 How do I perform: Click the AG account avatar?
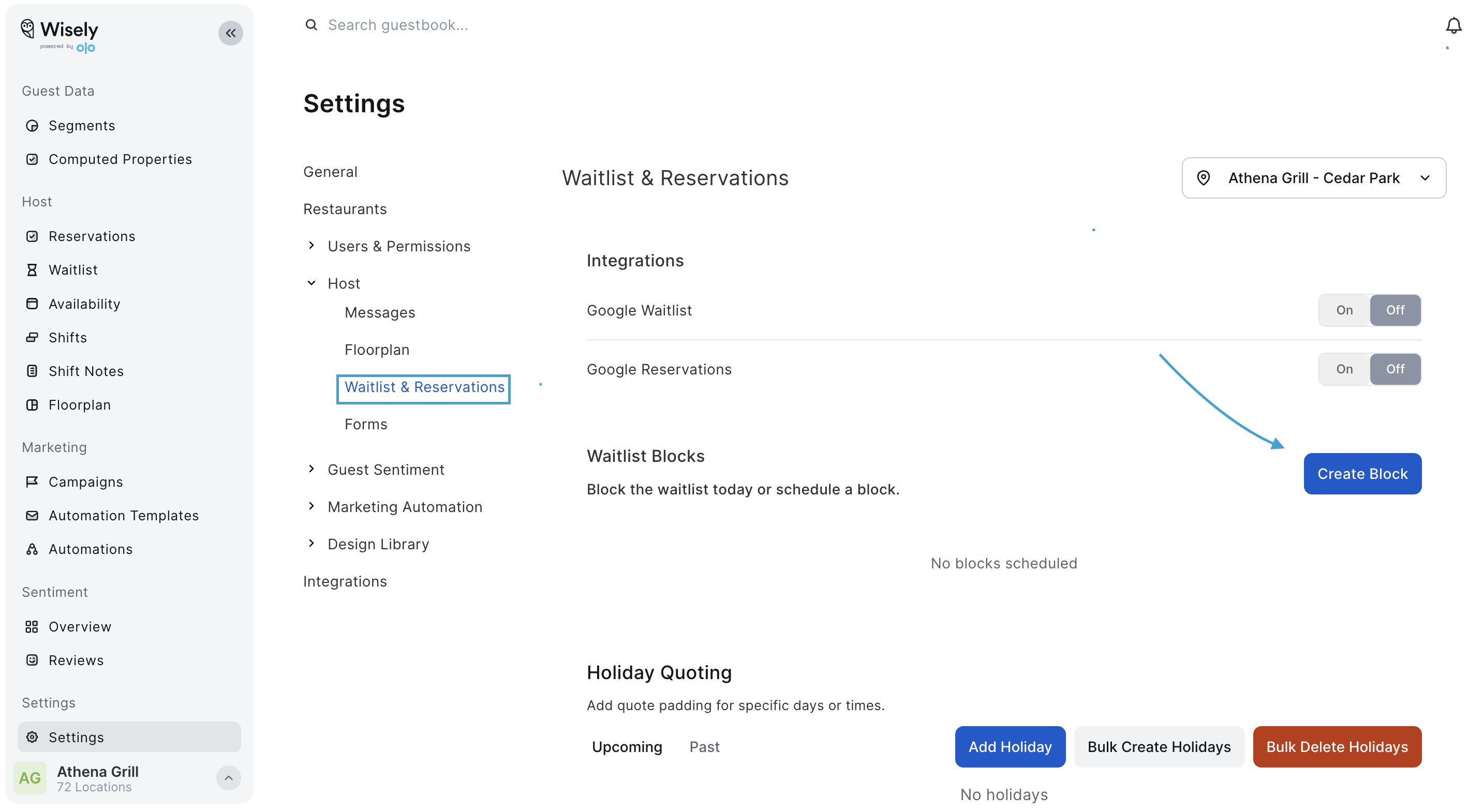click(30, 777)
